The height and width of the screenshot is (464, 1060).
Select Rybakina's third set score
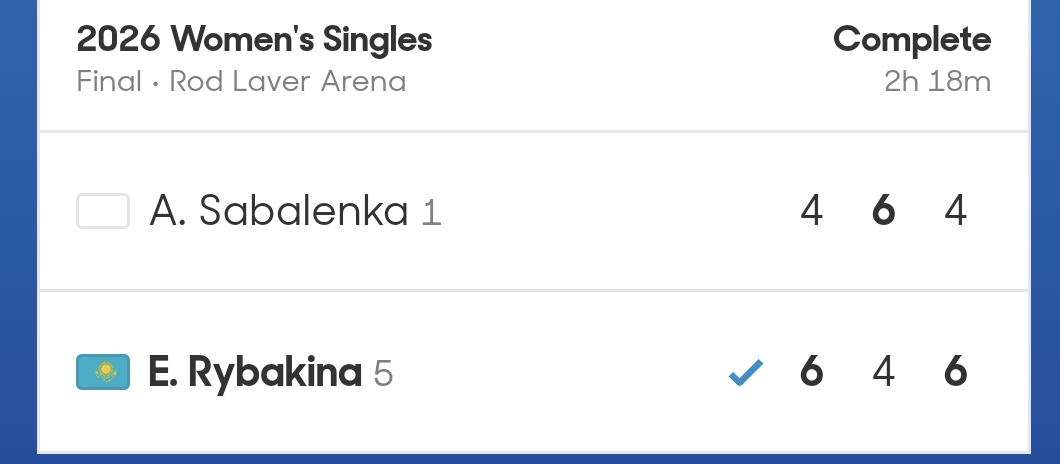[x=956, y=372]
